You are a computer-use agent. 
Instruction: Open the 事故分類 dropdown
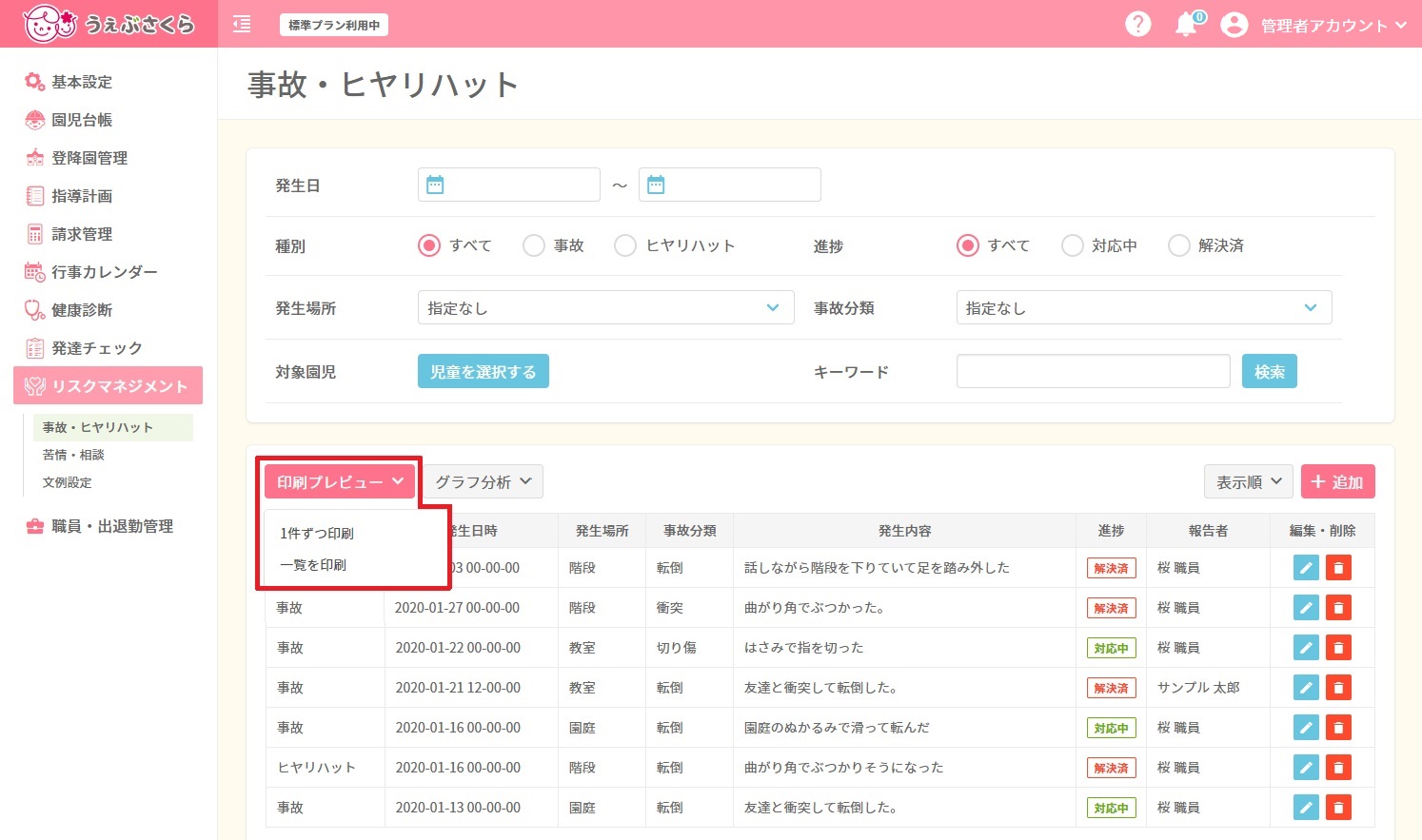(1144, 307)
